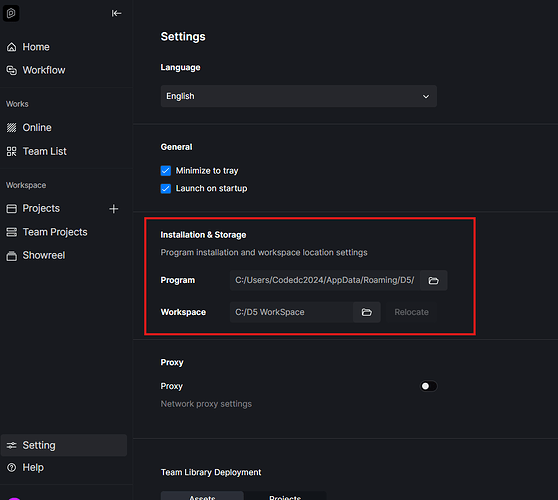Uncheck Minimize to tray checkbox
This screenshot has height=500, width=558.
coord(166,171)
